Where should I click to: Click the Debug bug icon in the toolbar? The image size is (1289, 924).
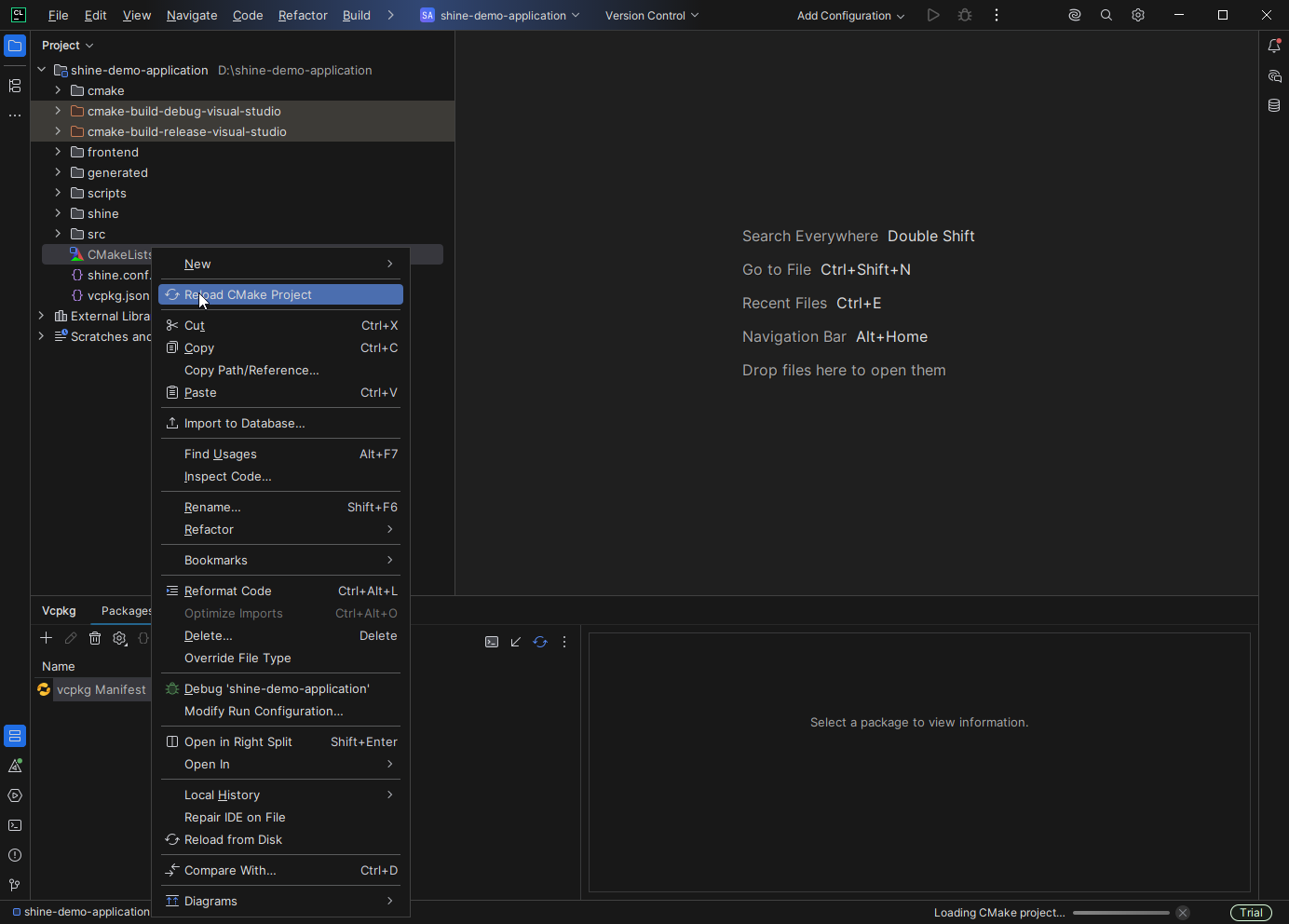[x=965, y=15]
